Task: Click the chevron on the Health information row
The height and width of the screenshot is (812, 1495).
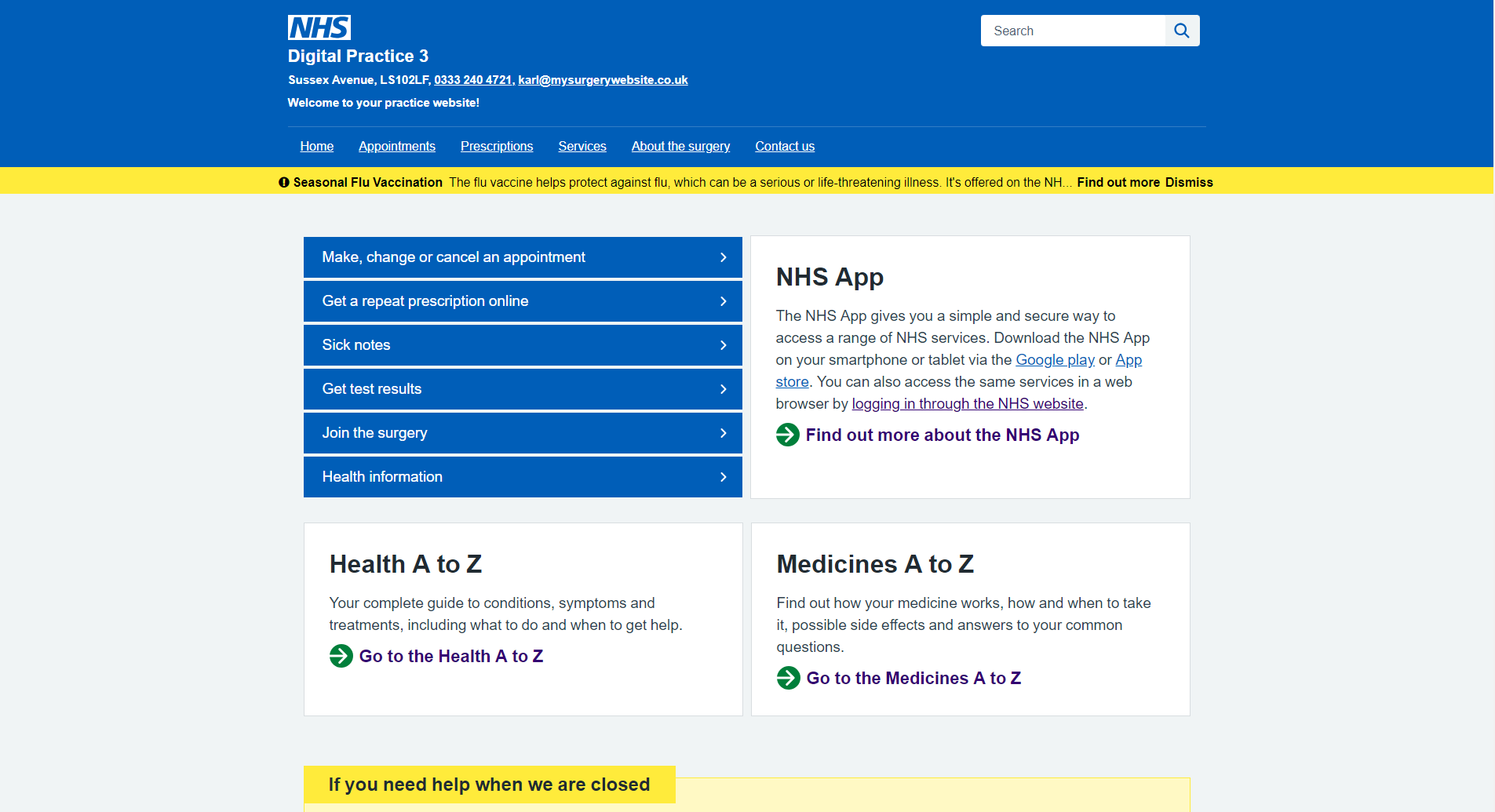Action: click(723, 477)
